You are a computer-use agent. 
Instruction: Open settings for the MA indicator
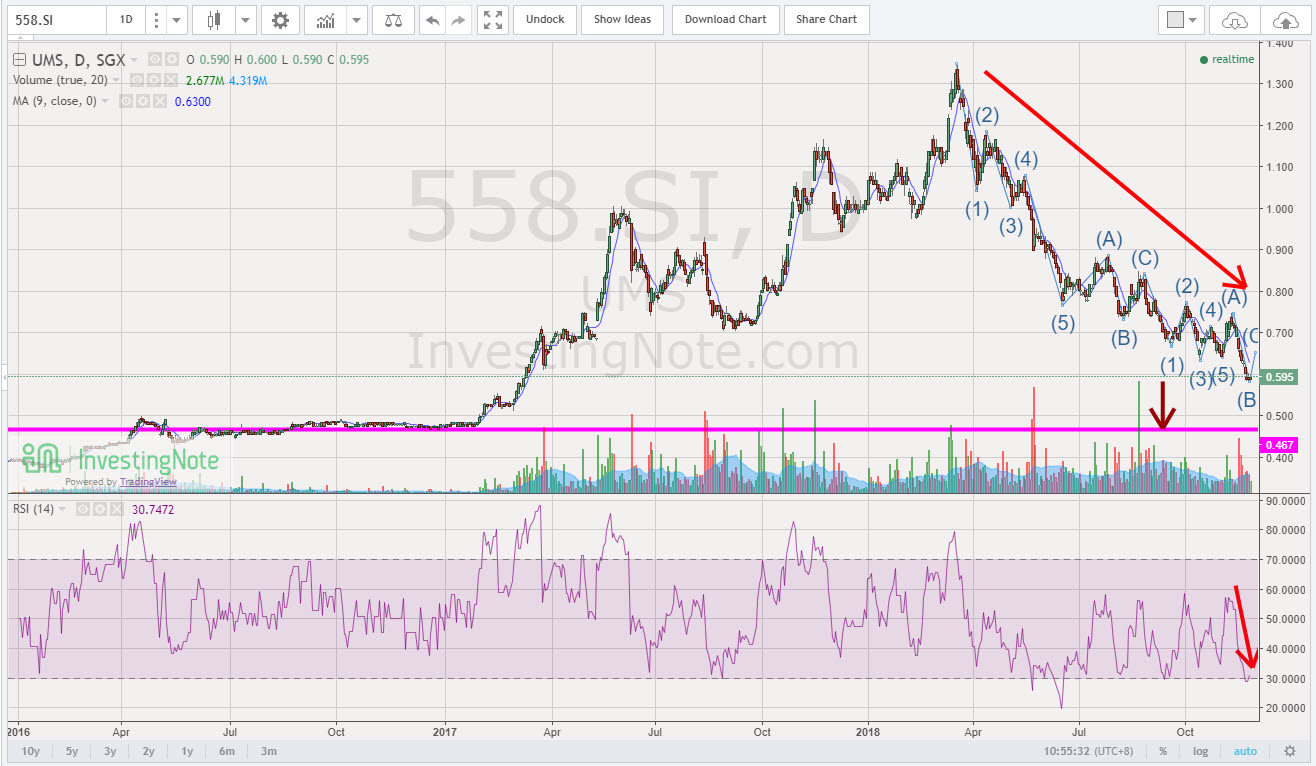click(144, 100)
